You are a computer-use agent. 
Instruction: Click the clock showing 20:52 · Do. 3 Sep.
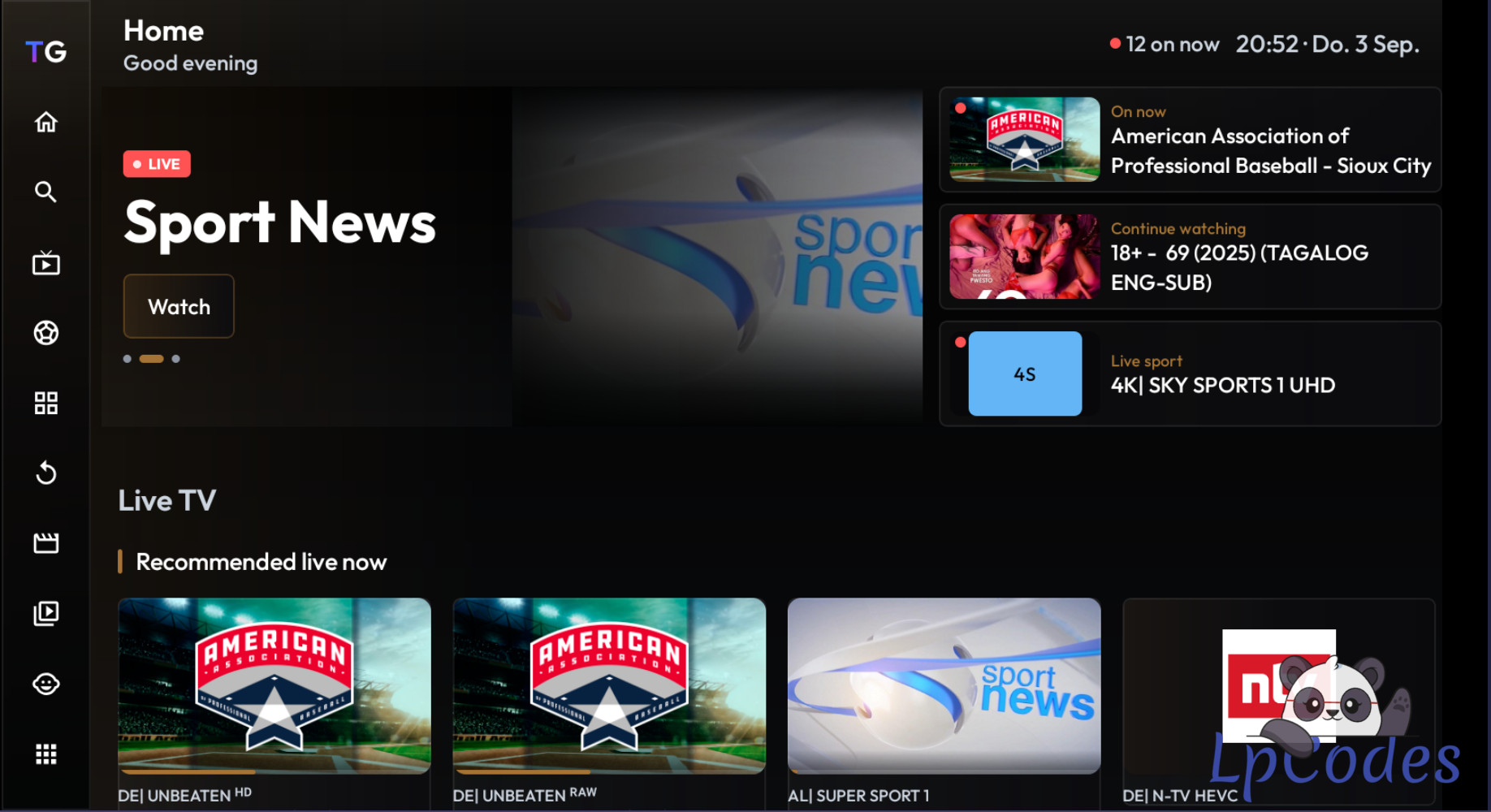[x=1328, y=45]
